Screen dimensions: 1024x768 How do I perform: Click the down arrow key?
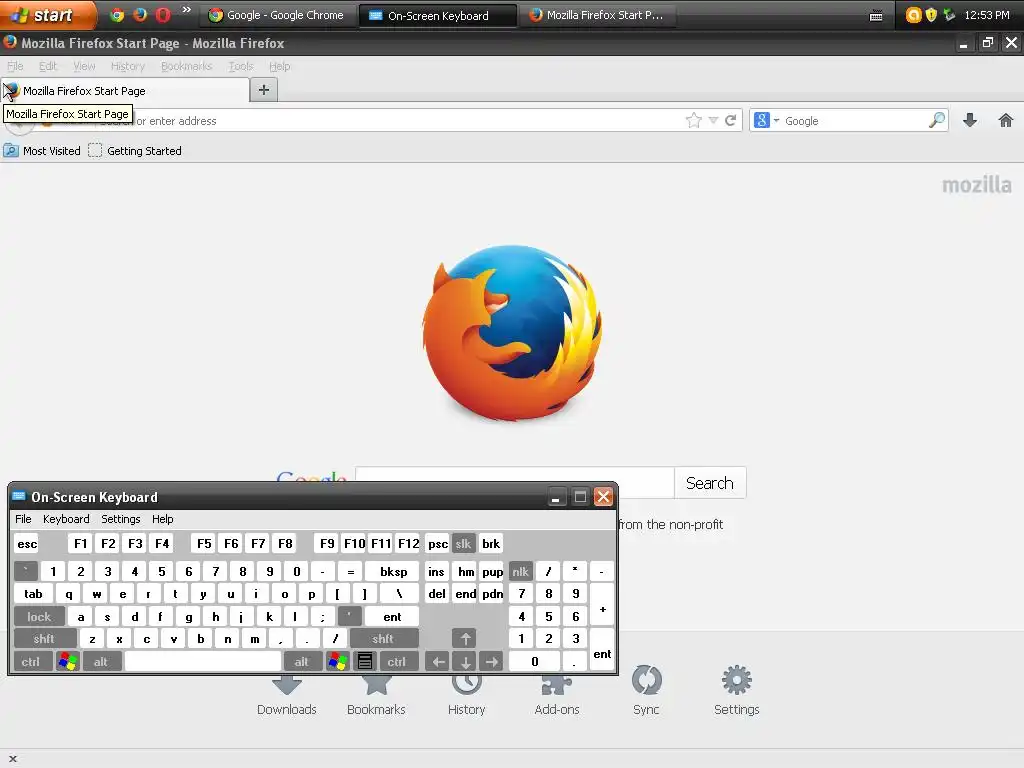465,662
